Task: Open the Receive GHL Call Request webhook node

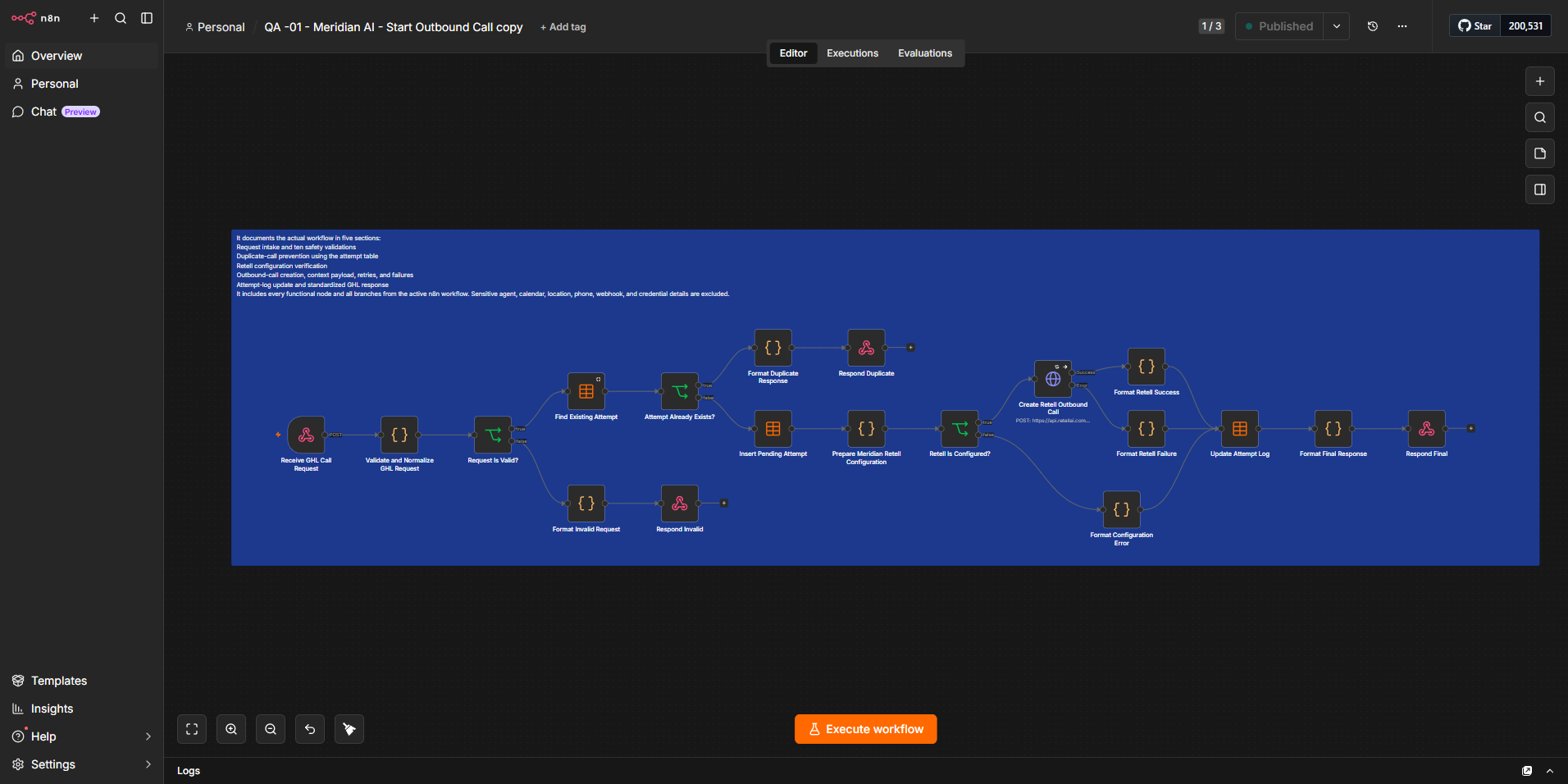Action: (306, 435)
